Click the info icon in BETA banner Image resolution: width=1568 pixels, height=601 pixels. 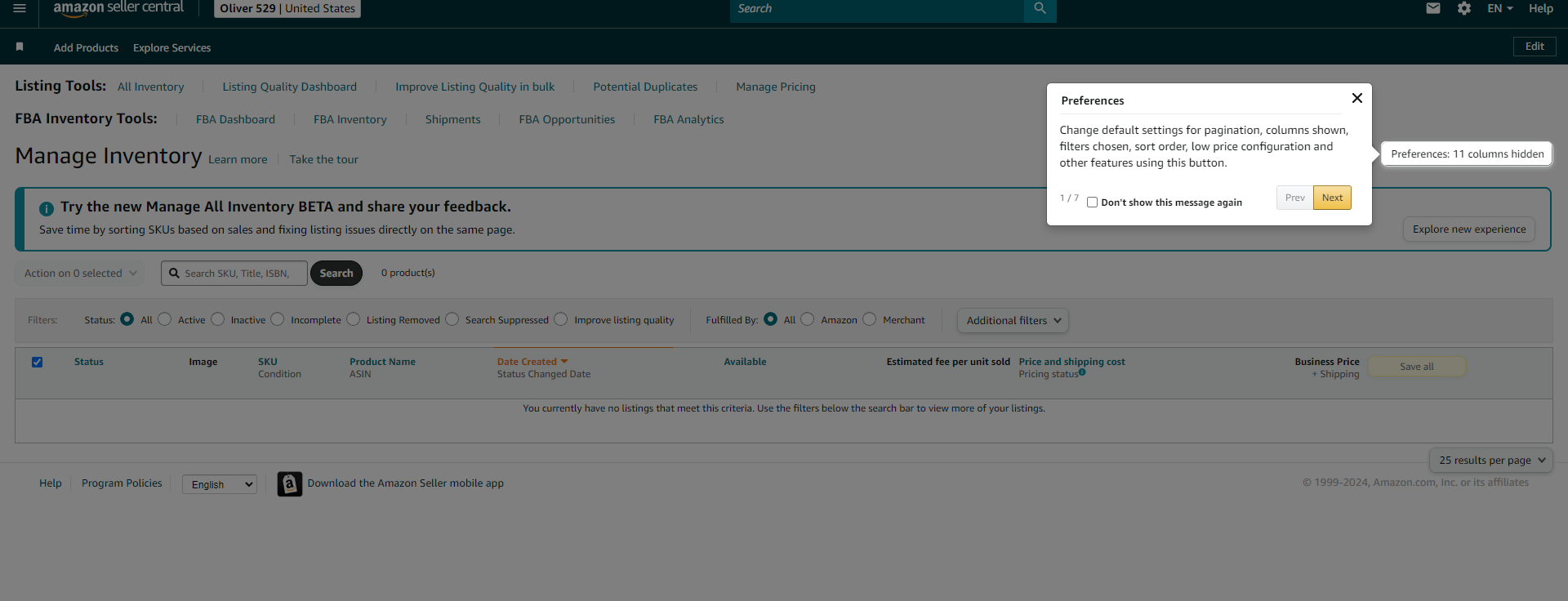47,208
